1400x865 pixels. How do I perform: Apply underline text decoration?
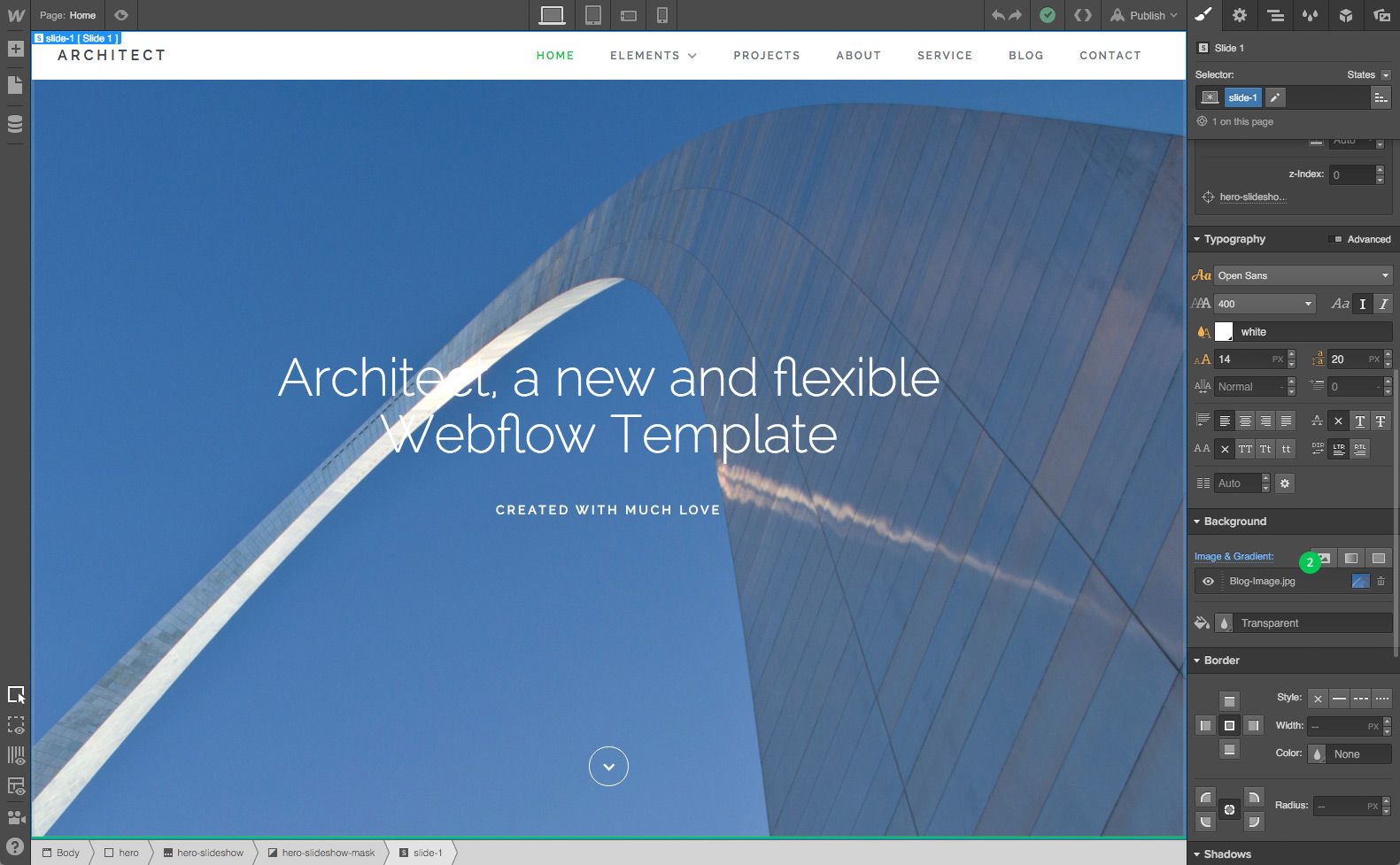[x=1360, y=421]
